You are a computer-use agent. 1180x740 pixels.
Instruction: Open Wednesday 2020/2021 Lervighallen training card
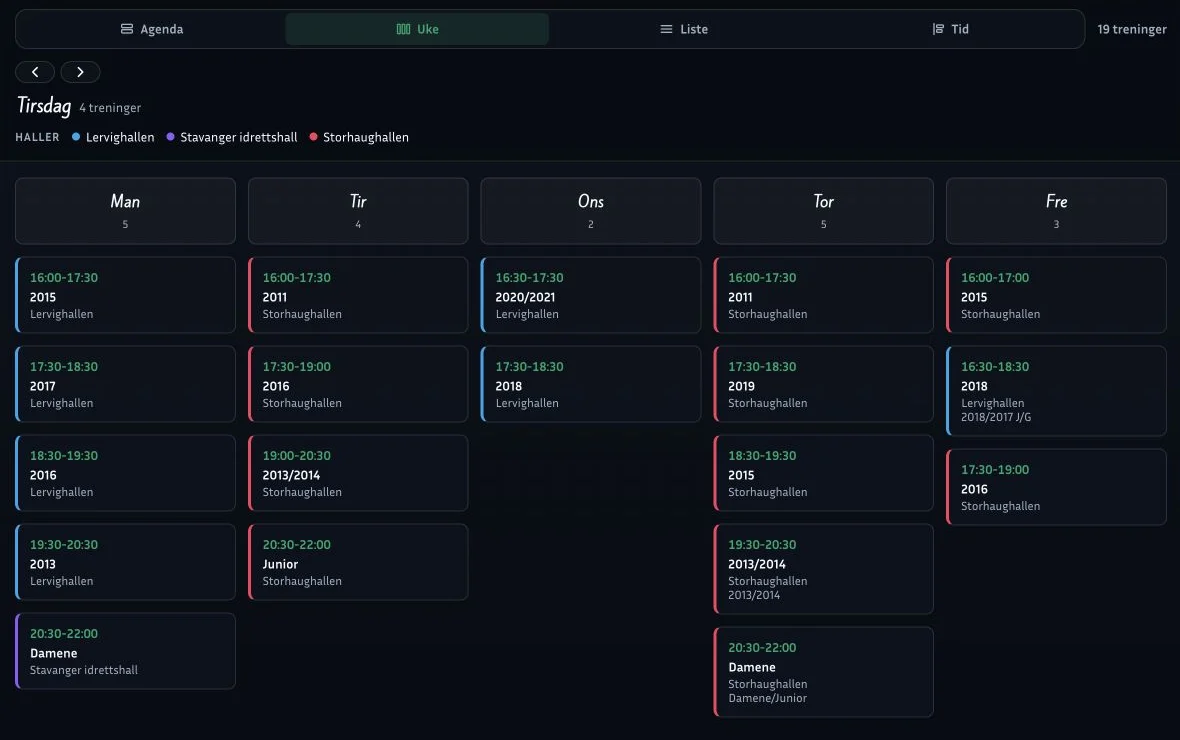(x=591, y=295)
